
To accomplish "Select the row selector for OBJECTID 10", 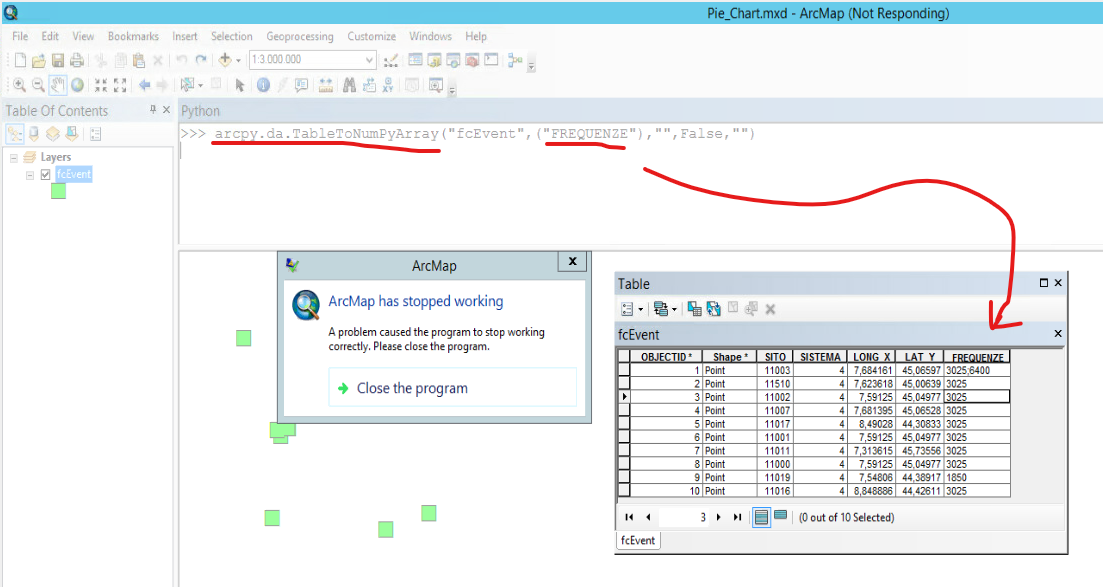I will (x=624, y=491).
